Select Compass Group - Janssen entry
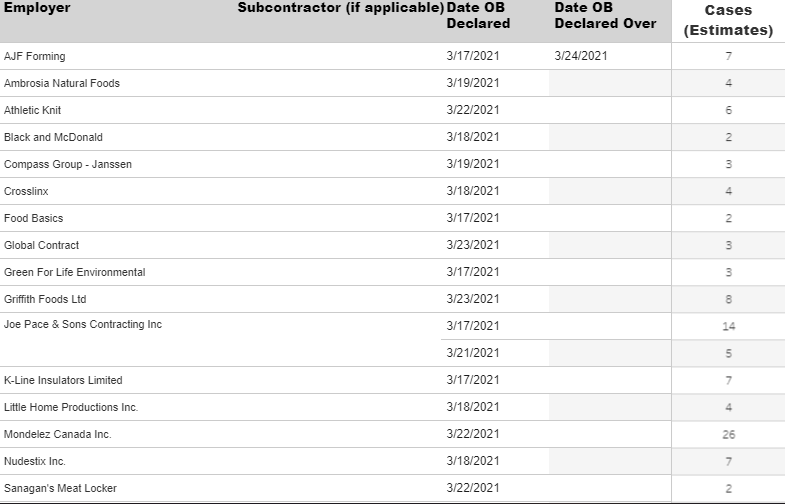785x504 pixels. point(68,164)
